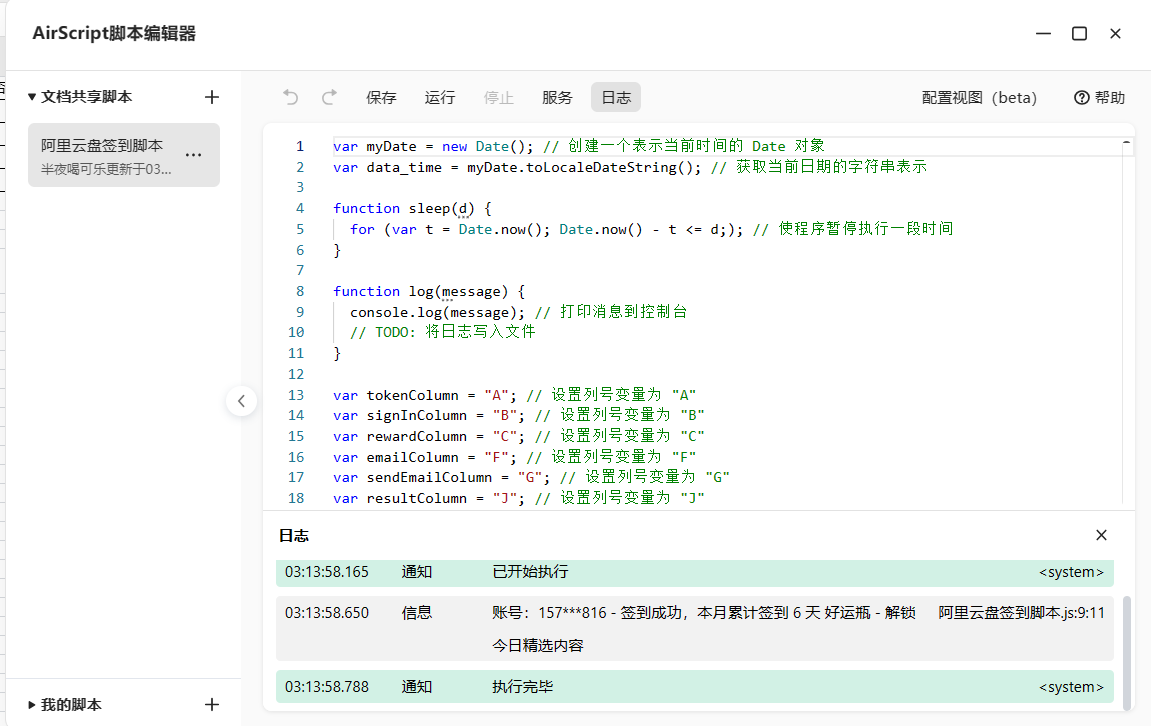Expand the 我的脚本 section
The image size is (1151, 726).
click(32, 705)
